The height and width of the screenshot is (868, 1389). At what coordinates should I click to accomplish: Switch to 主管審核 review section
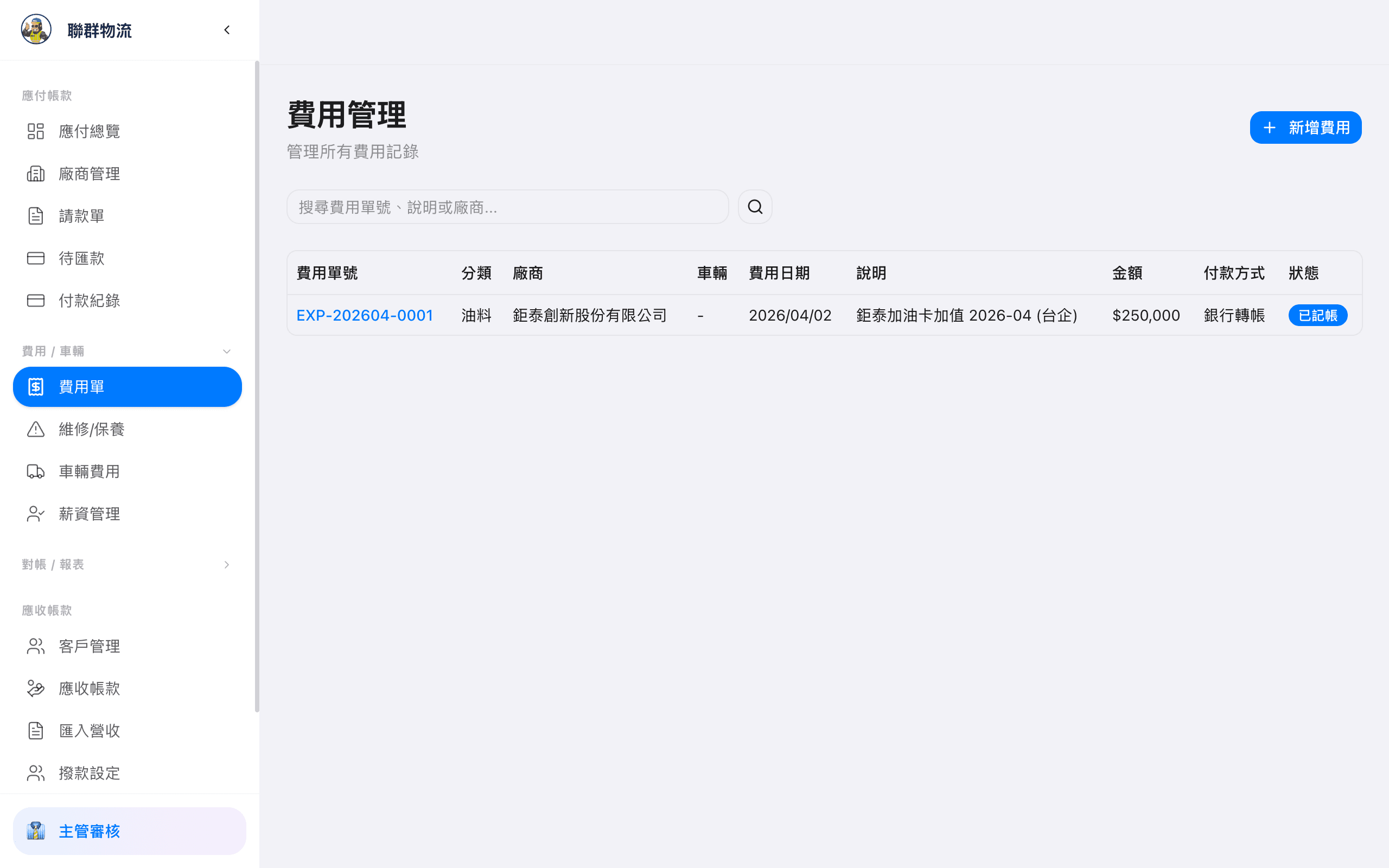(x=90, y=831)
